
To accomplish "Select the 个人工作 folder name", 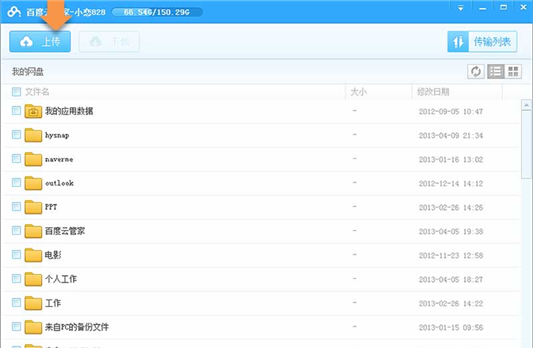I will [61, 279].
